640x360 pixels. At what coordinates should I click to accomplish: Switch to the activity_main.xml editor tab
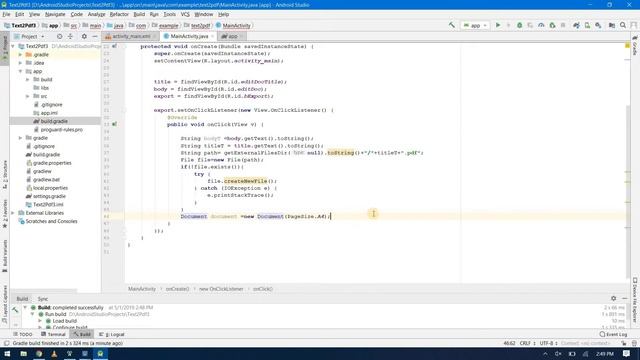pos(131,36)
